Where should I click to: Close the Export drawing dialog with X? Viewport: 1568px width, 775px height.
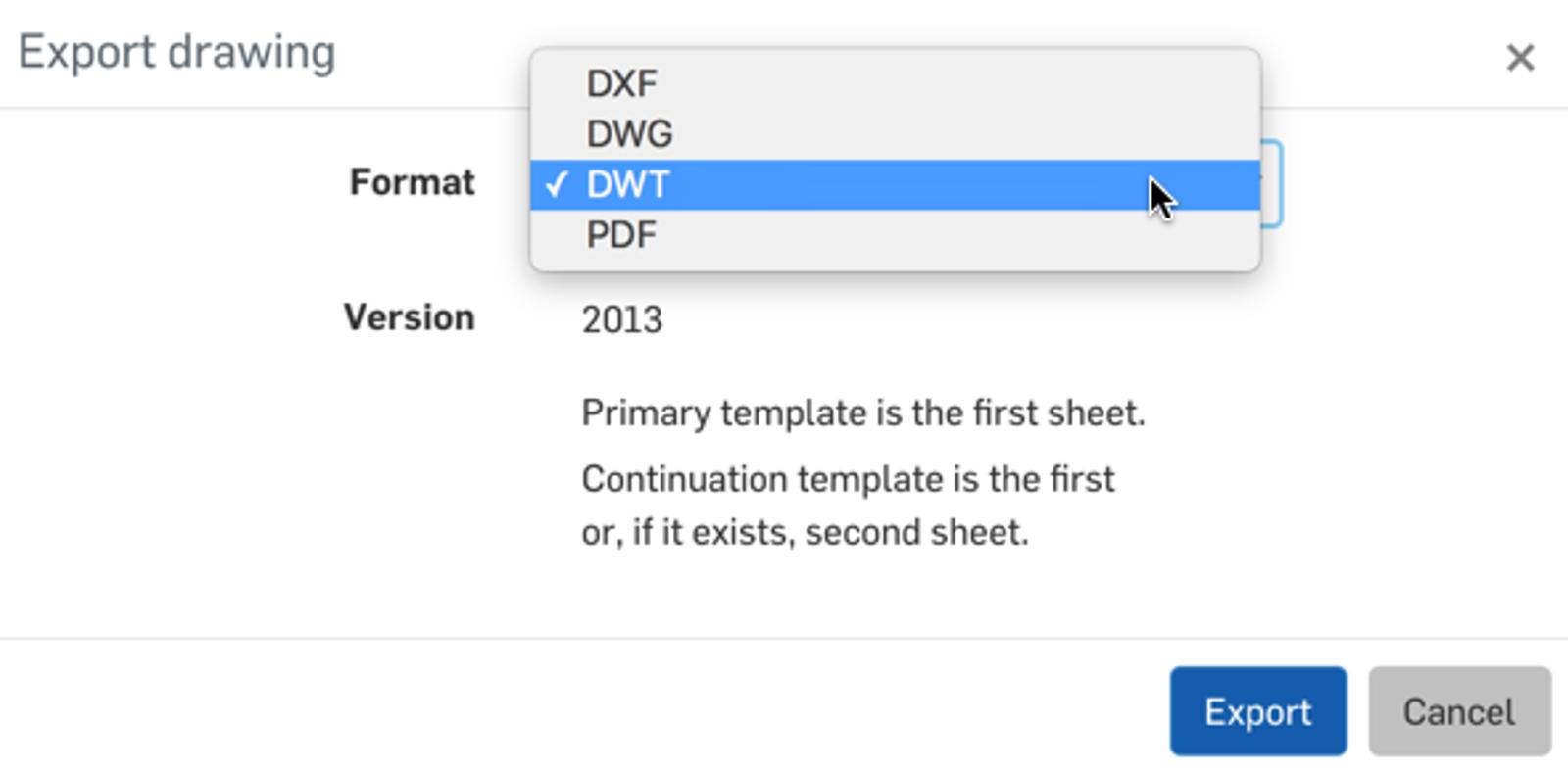click(x=1519, y=58)
